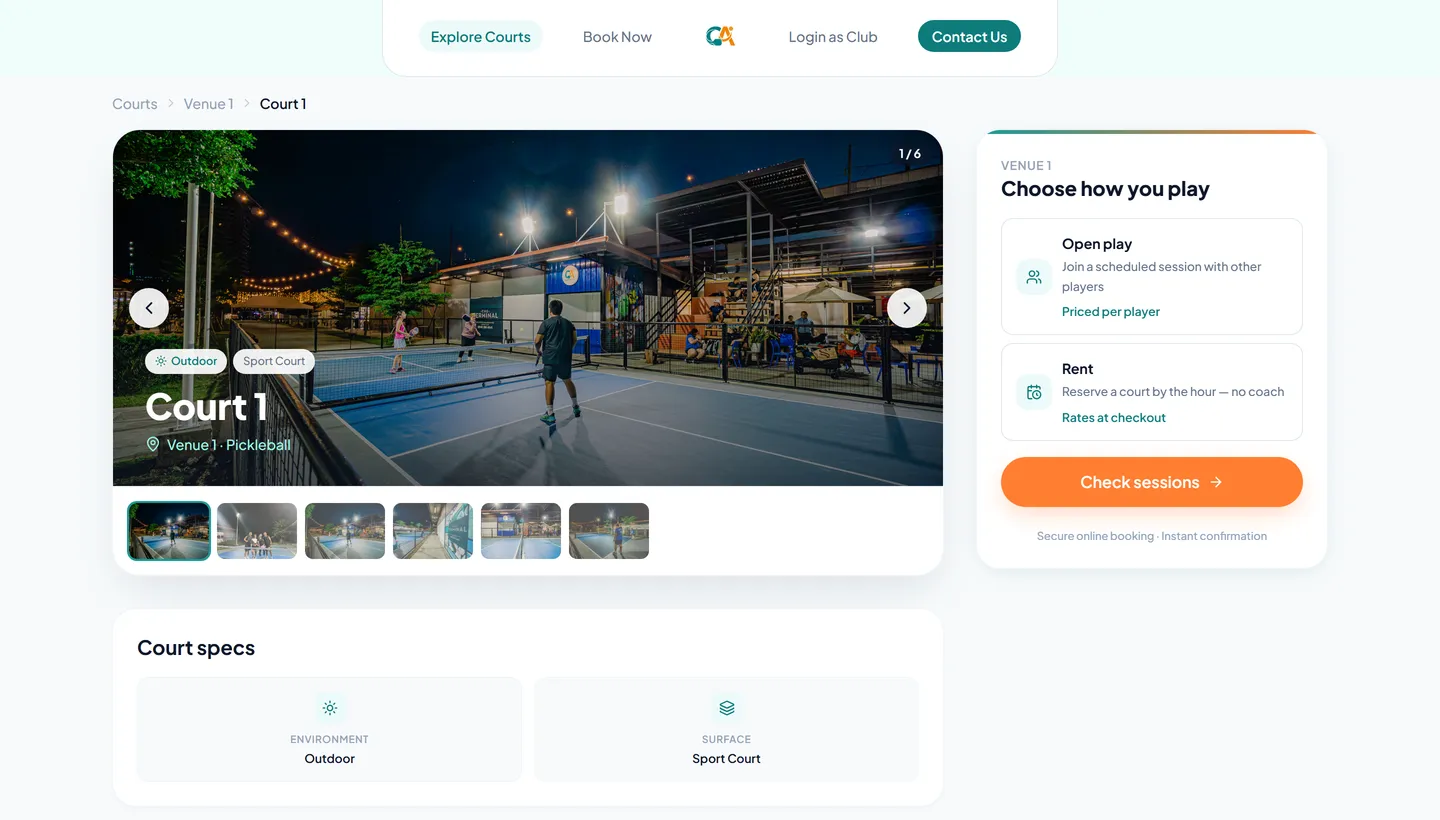
Task: Click the Check sessions button
Action: click(x=1152, y=482)
